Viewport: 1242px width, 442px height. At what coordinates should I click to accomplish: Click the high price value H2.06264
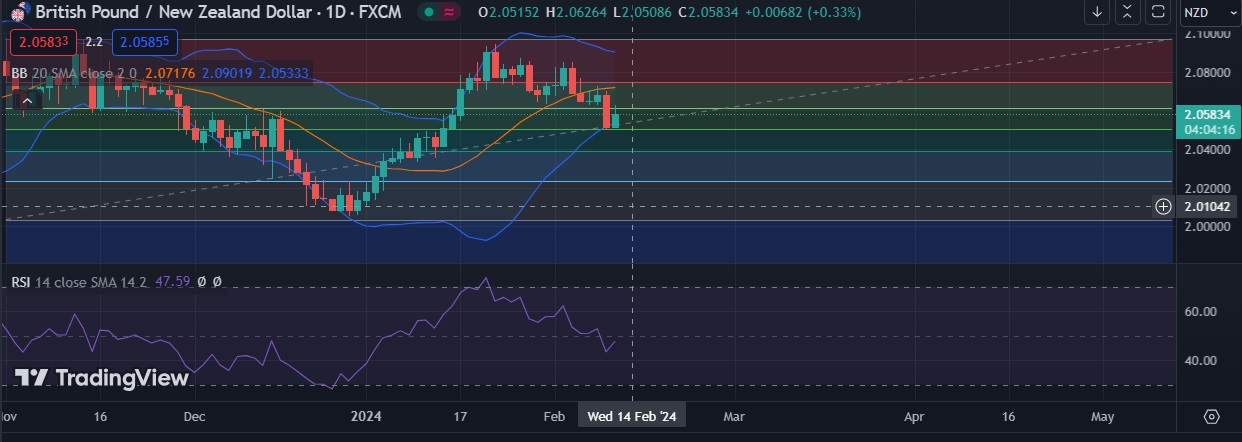click(576, 12)
